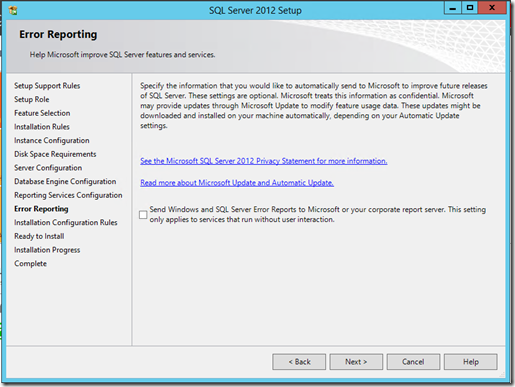Select Instance Configuration step

[52, 140]
